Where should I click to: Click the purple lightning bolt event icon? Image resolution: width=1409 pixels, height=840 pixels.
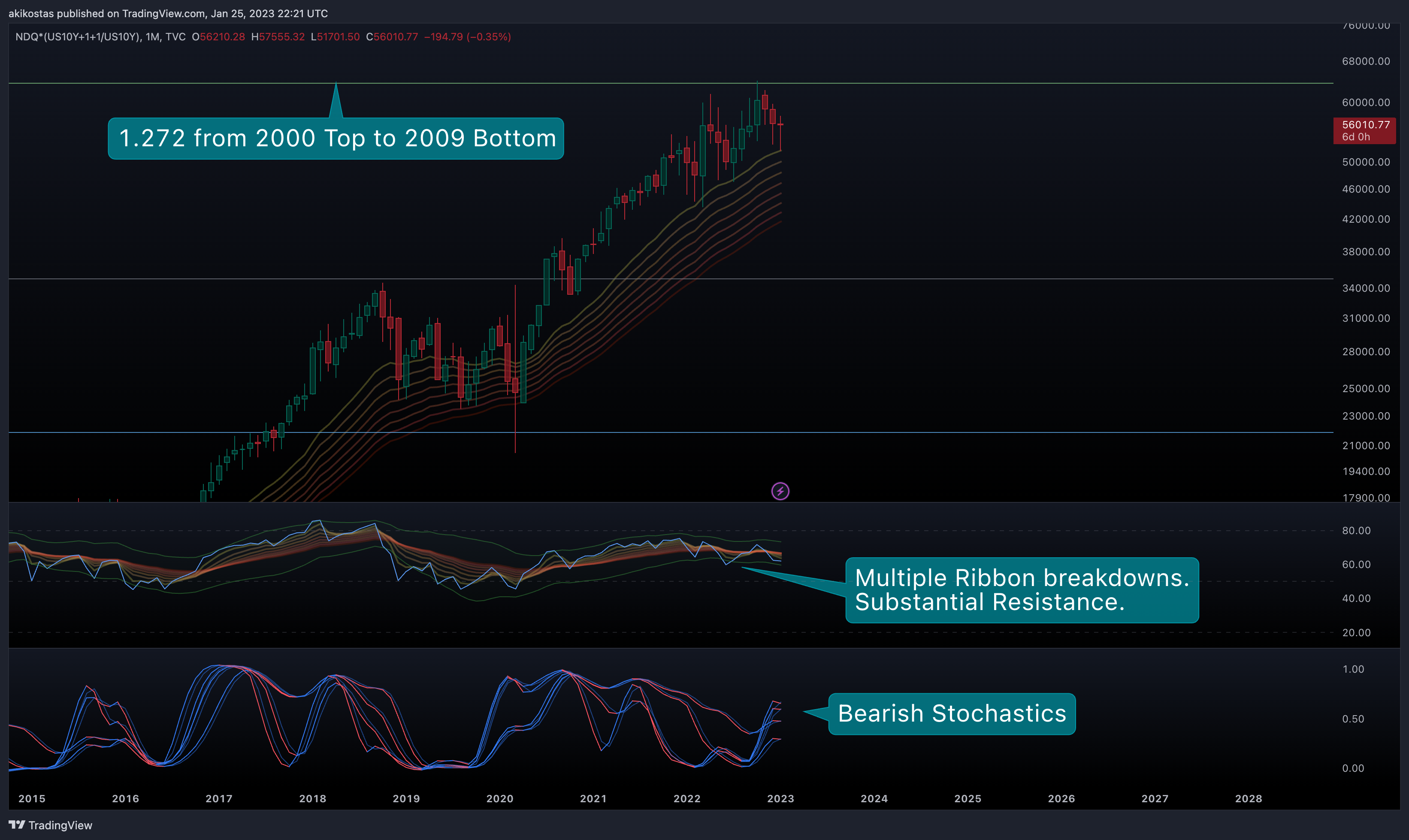tap(780, 491)
